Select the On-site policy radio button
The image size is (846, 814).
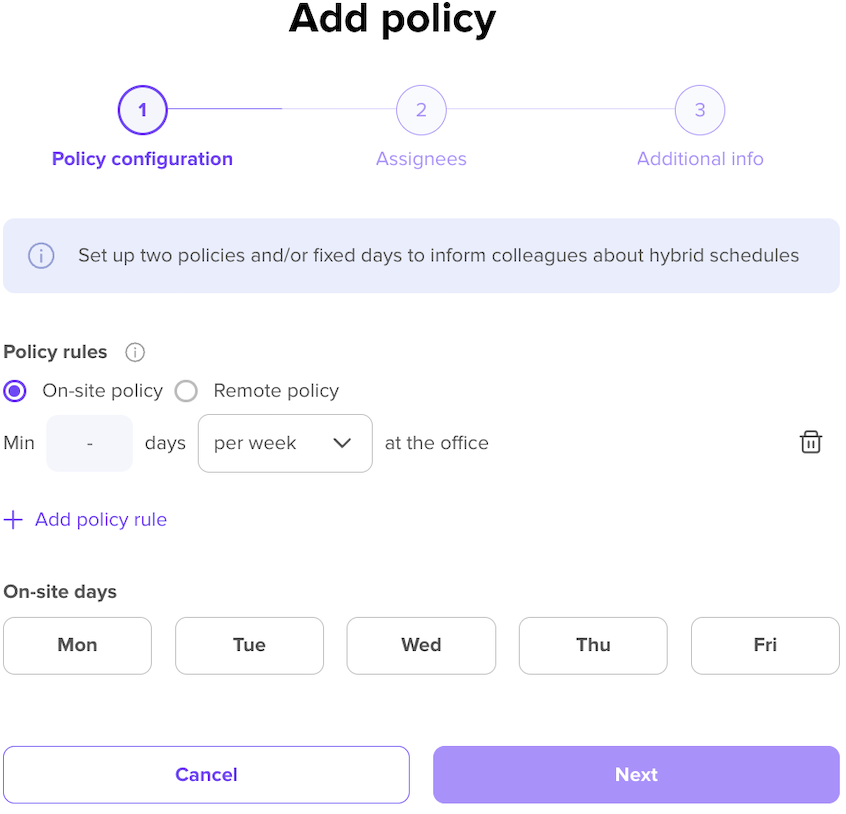point(15,391)
